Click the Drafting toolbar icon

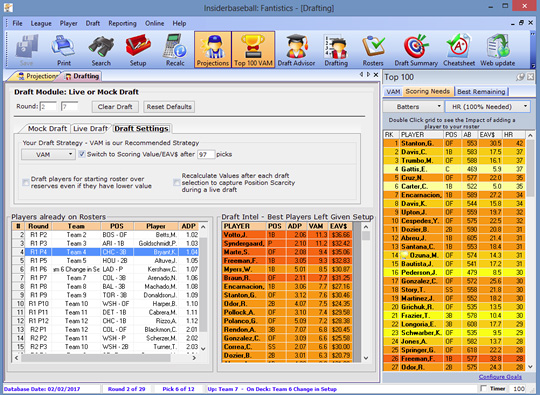(x=336, y=50)
